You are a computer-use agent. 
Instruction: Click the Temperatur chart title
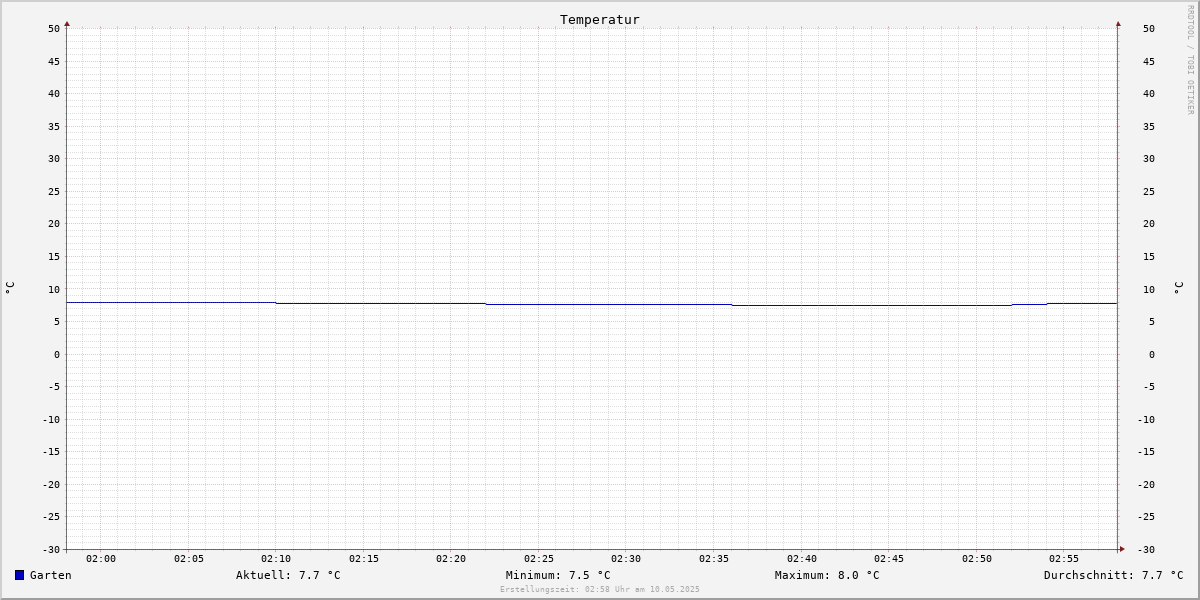click(600, 19)
